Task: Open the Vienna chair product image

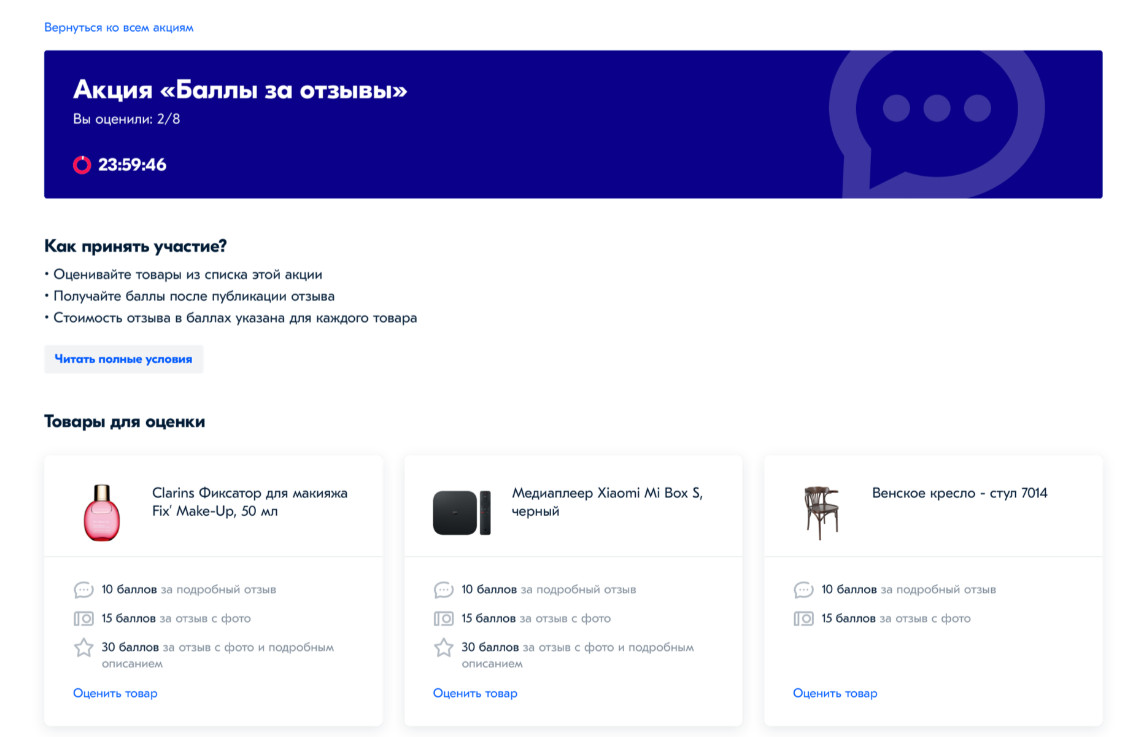Action: pyautogui.click(x=821, y=511)
